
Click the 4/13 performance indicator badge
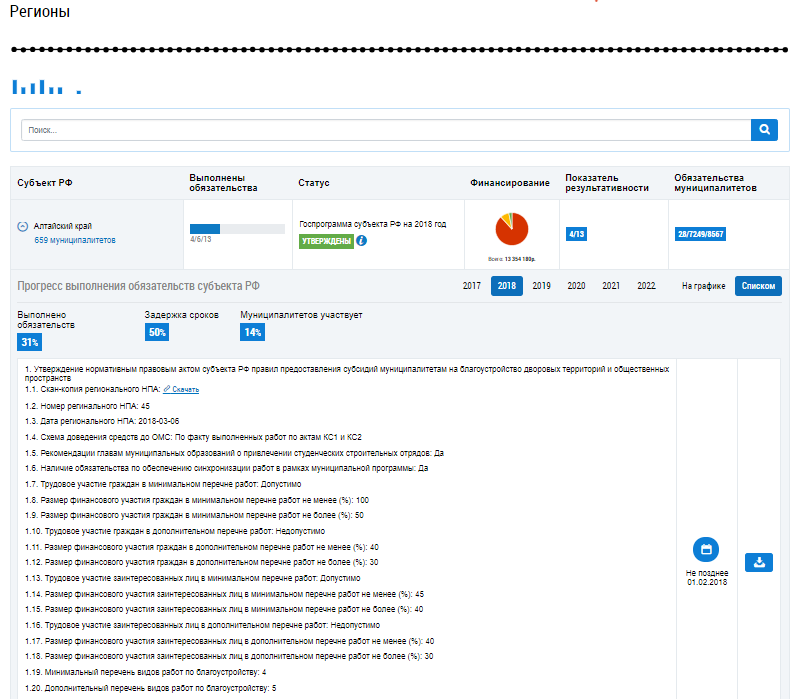(x=576, y=234)
